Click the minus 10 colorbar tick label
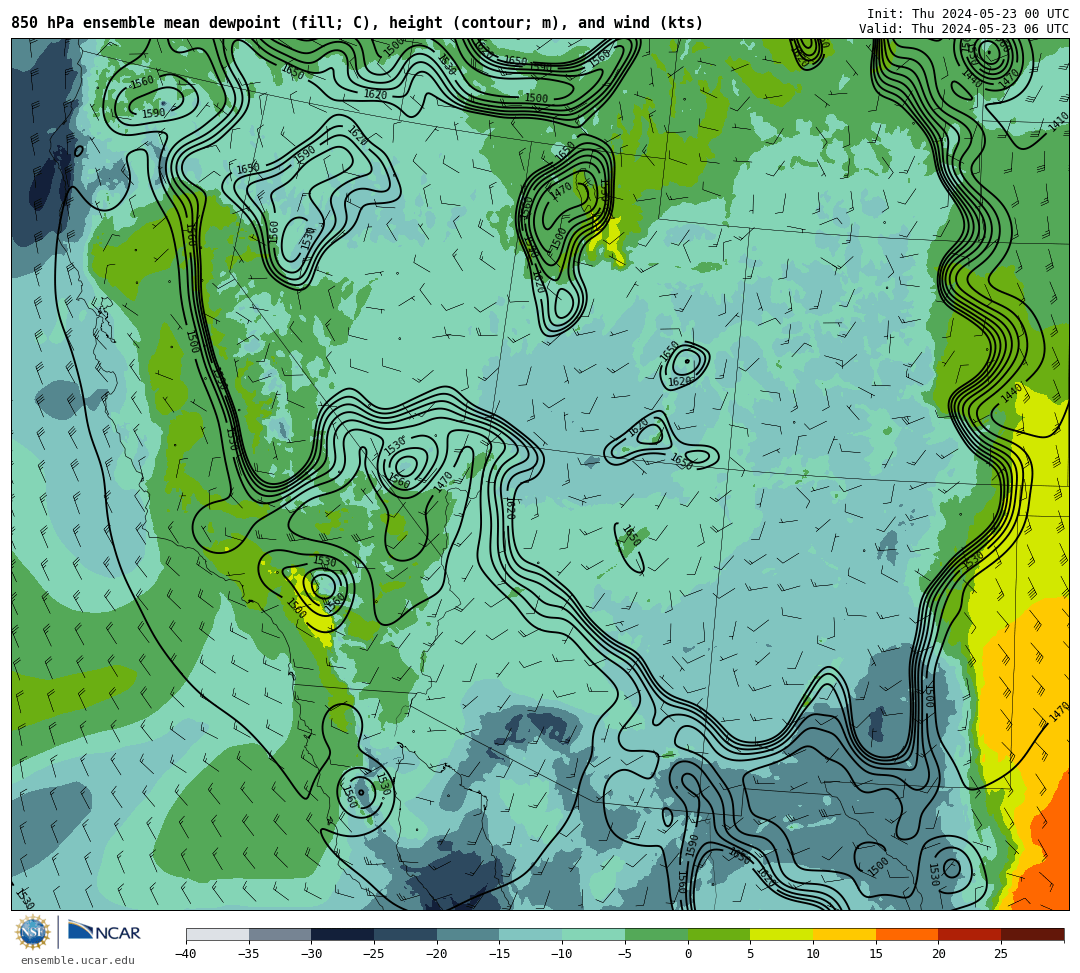Viewport: 1080px width, 973px height. [562, 954]
